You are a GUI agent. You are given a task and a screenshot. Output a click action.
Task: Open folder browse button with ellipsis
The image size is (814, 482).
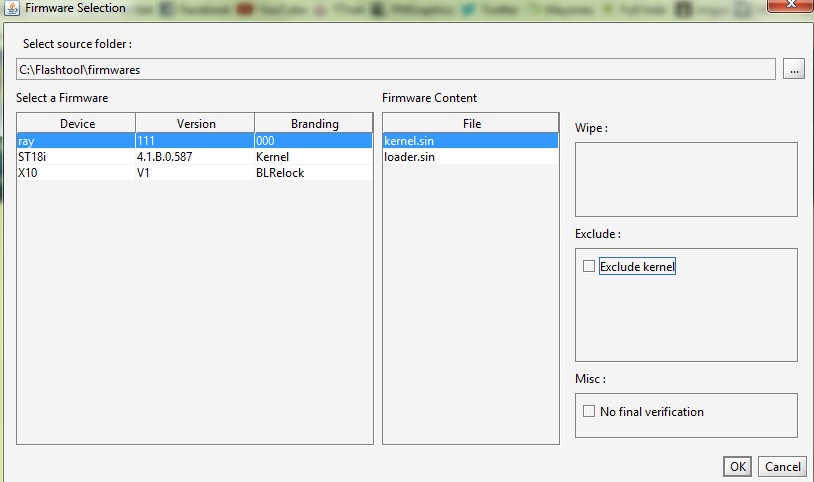pos(794,70)
